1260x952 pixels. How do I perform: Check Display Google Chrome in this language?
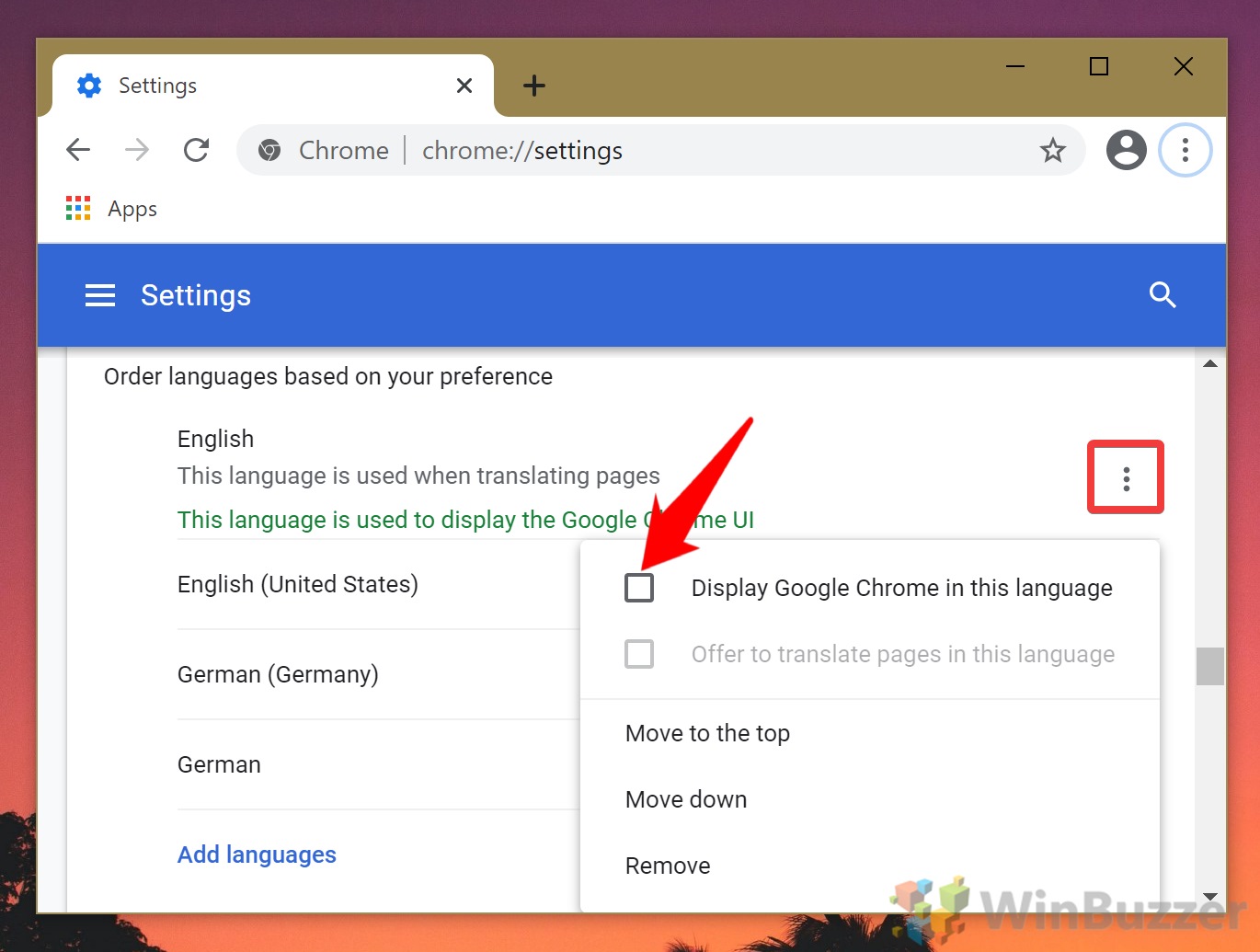click(x=639, y=588)
